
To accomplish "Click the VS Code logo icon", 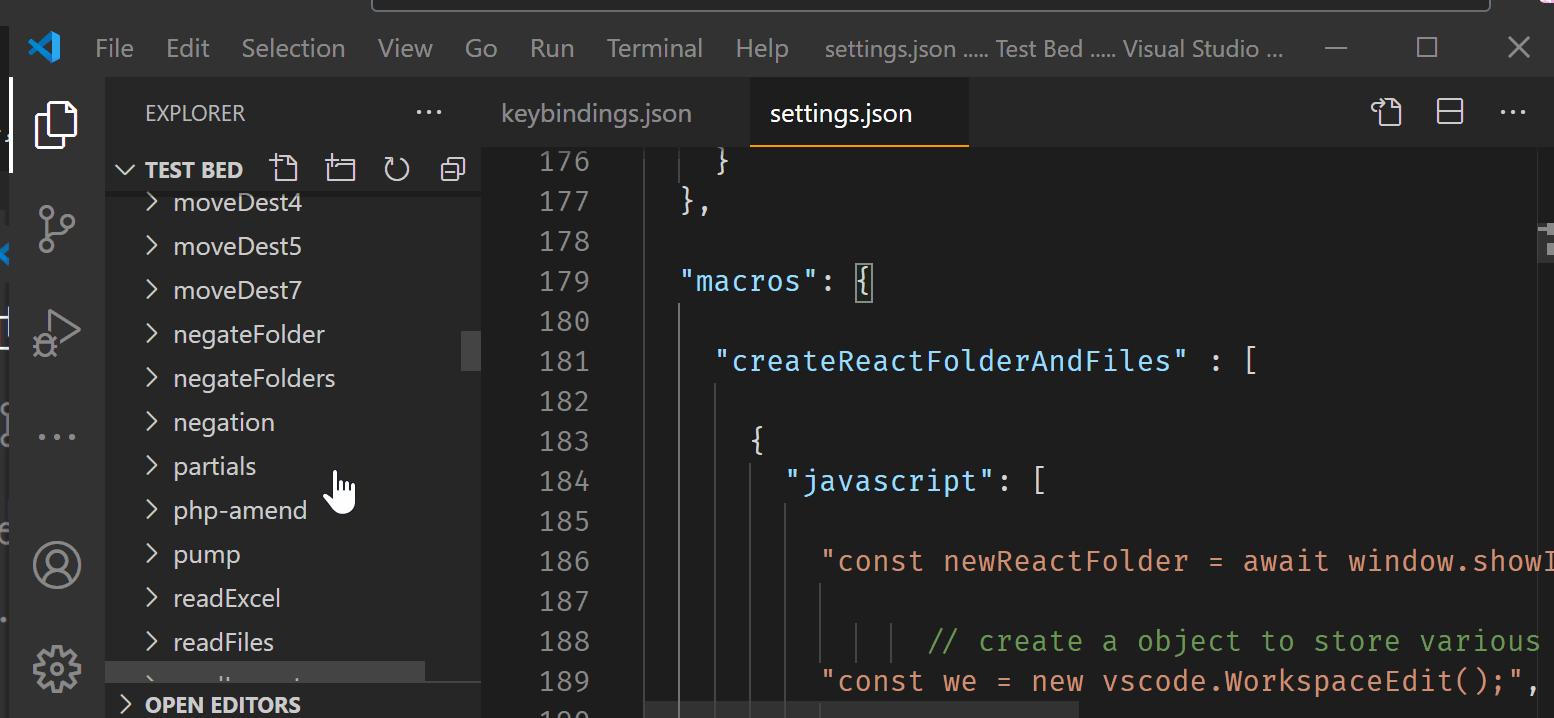I will (44, 47).
